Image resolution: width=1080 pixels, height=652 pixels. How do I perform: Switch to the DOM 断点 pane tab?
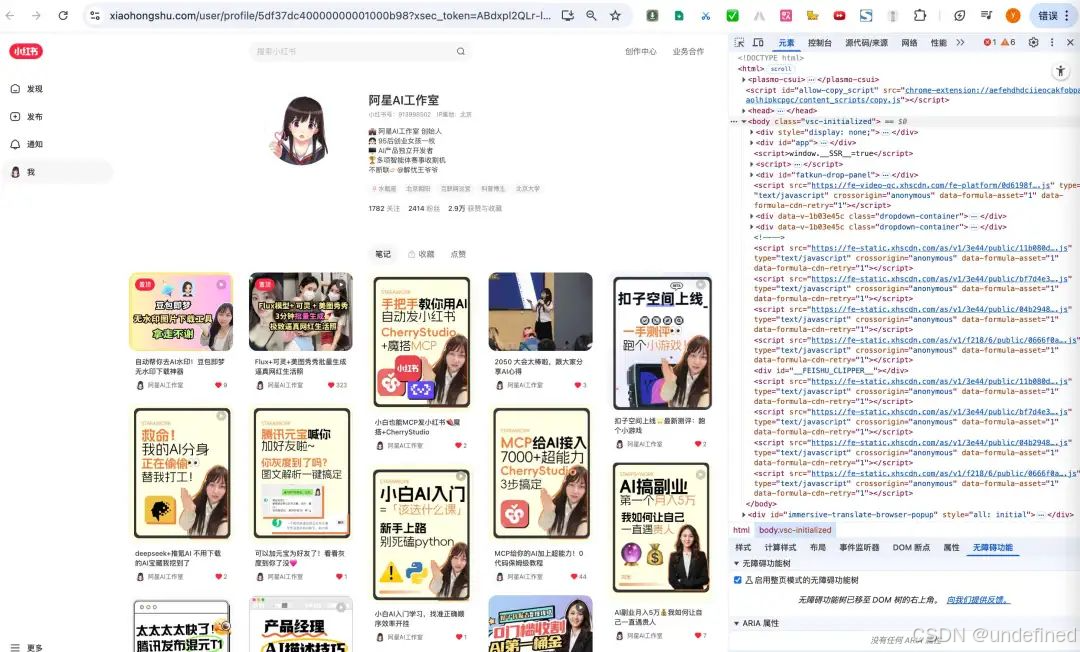tap(911, 547)
